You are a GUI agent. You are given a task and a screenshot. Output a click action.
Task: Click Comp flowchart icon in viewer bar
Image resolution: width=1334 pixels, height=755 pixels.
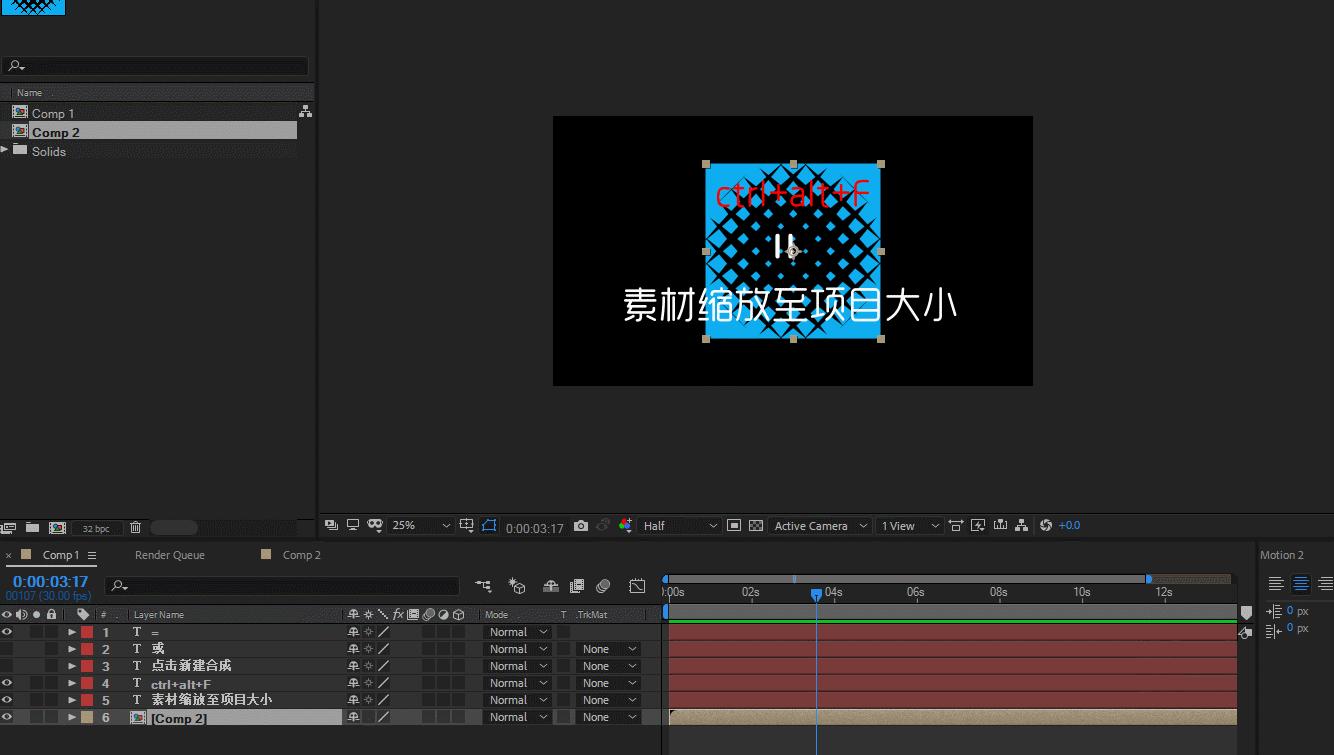coord(1021,525)
